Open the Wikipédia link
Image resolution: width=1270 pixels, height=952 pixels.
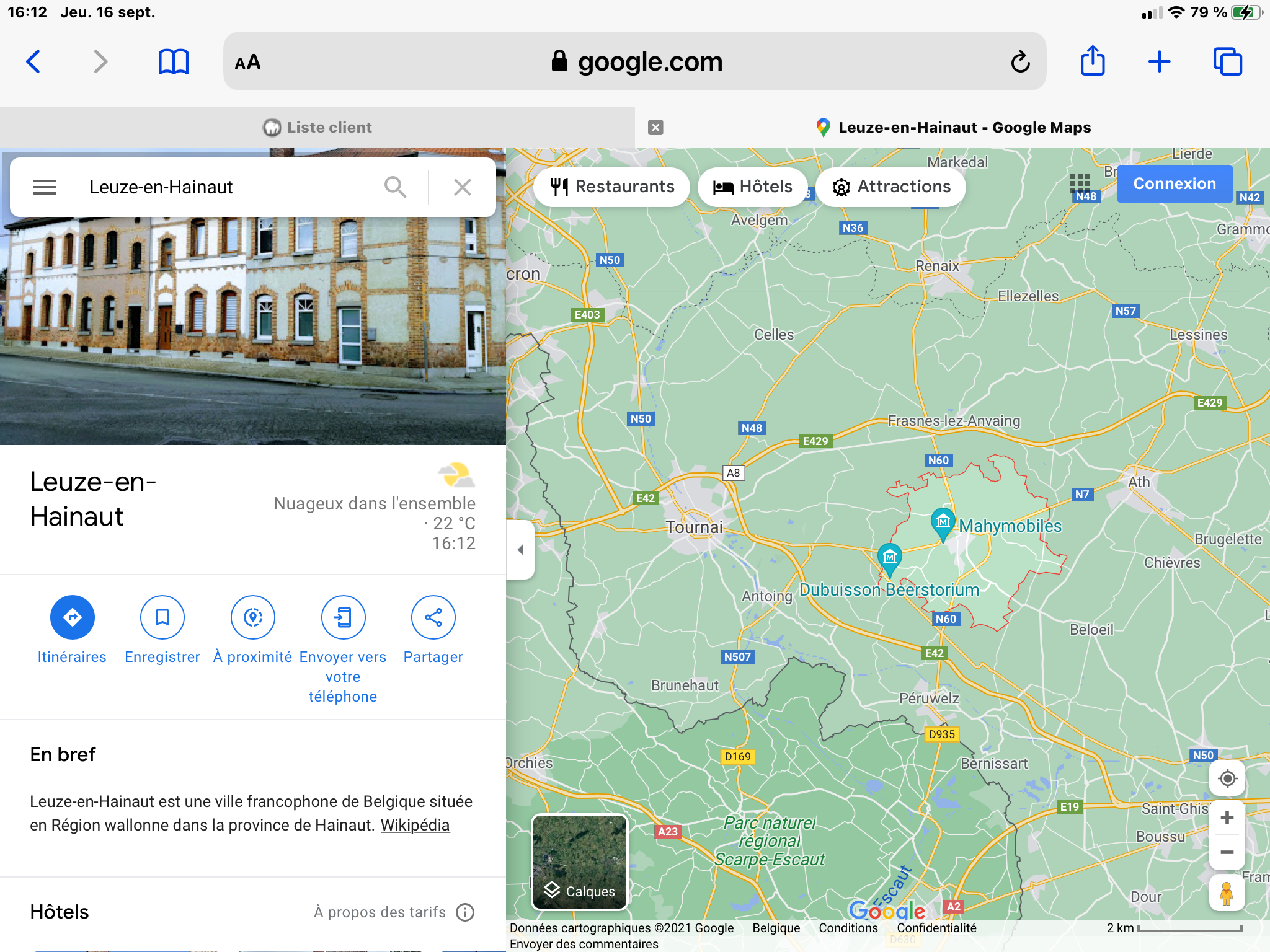[x=415, y=826]
